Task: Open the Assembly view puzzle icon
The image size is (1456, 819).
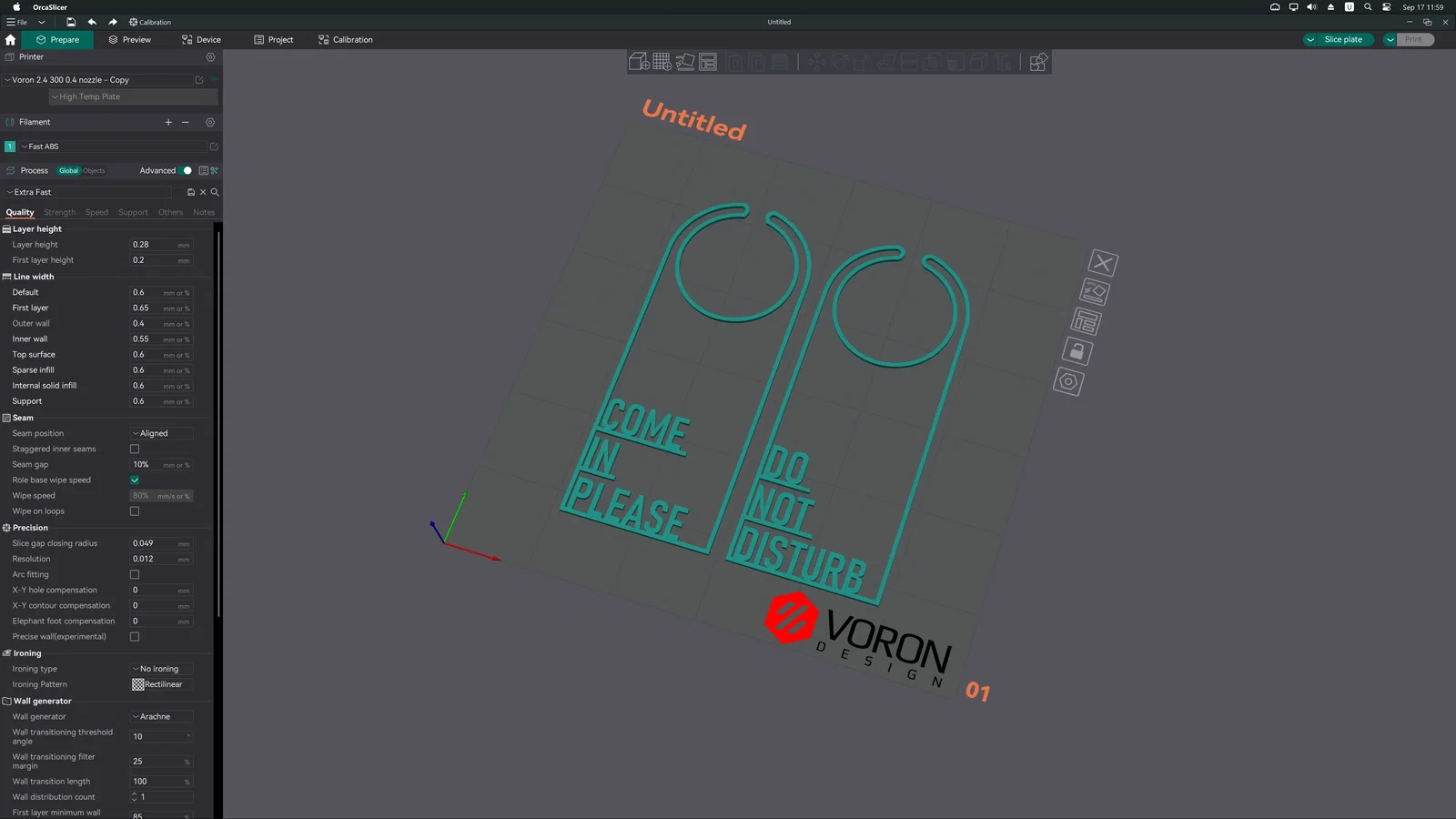Action: point(1038,62)
